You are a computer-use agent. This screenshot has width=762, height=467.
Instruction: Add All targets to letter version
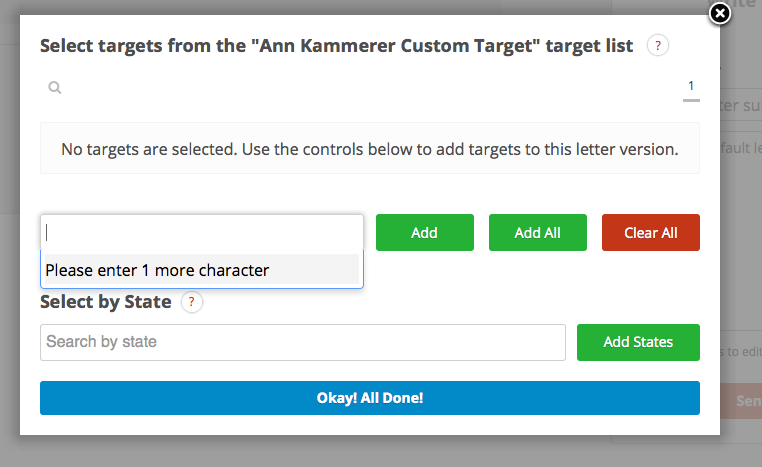(x=537, y=233)
